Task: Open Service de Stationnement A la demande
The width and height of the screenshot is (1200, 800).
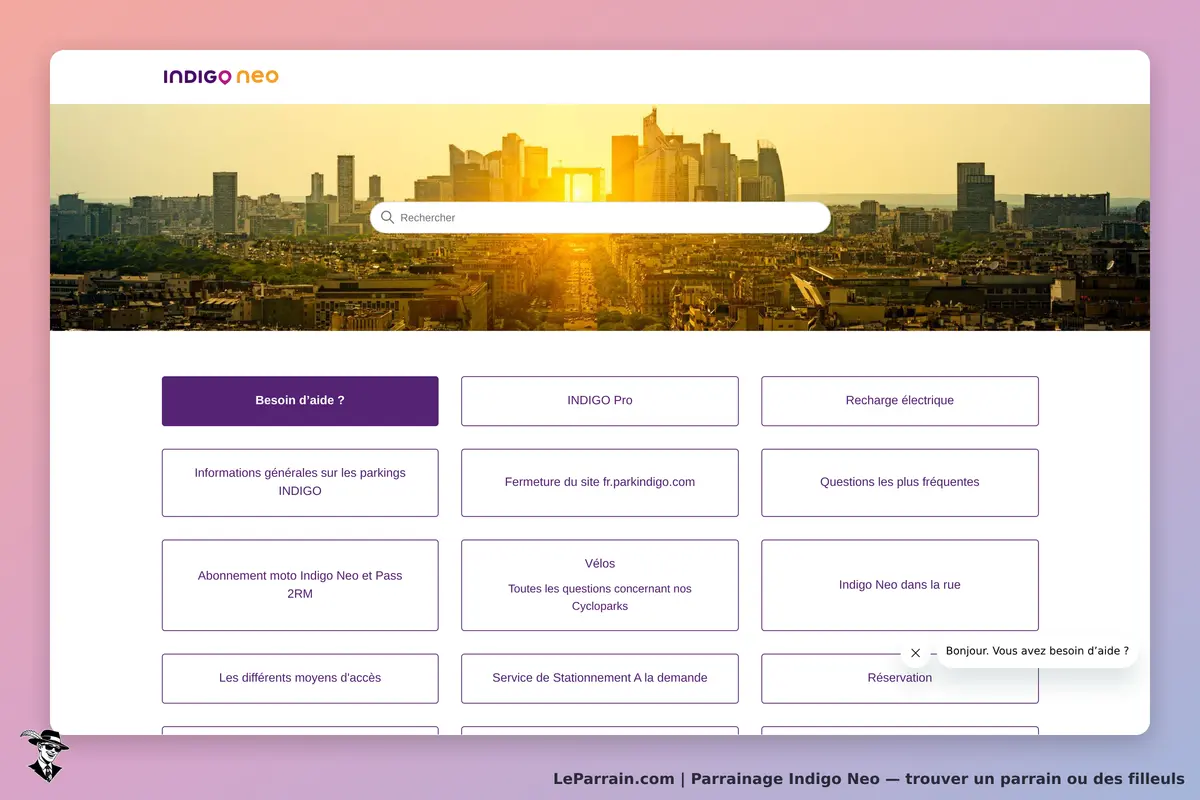Action: point(600,678)
